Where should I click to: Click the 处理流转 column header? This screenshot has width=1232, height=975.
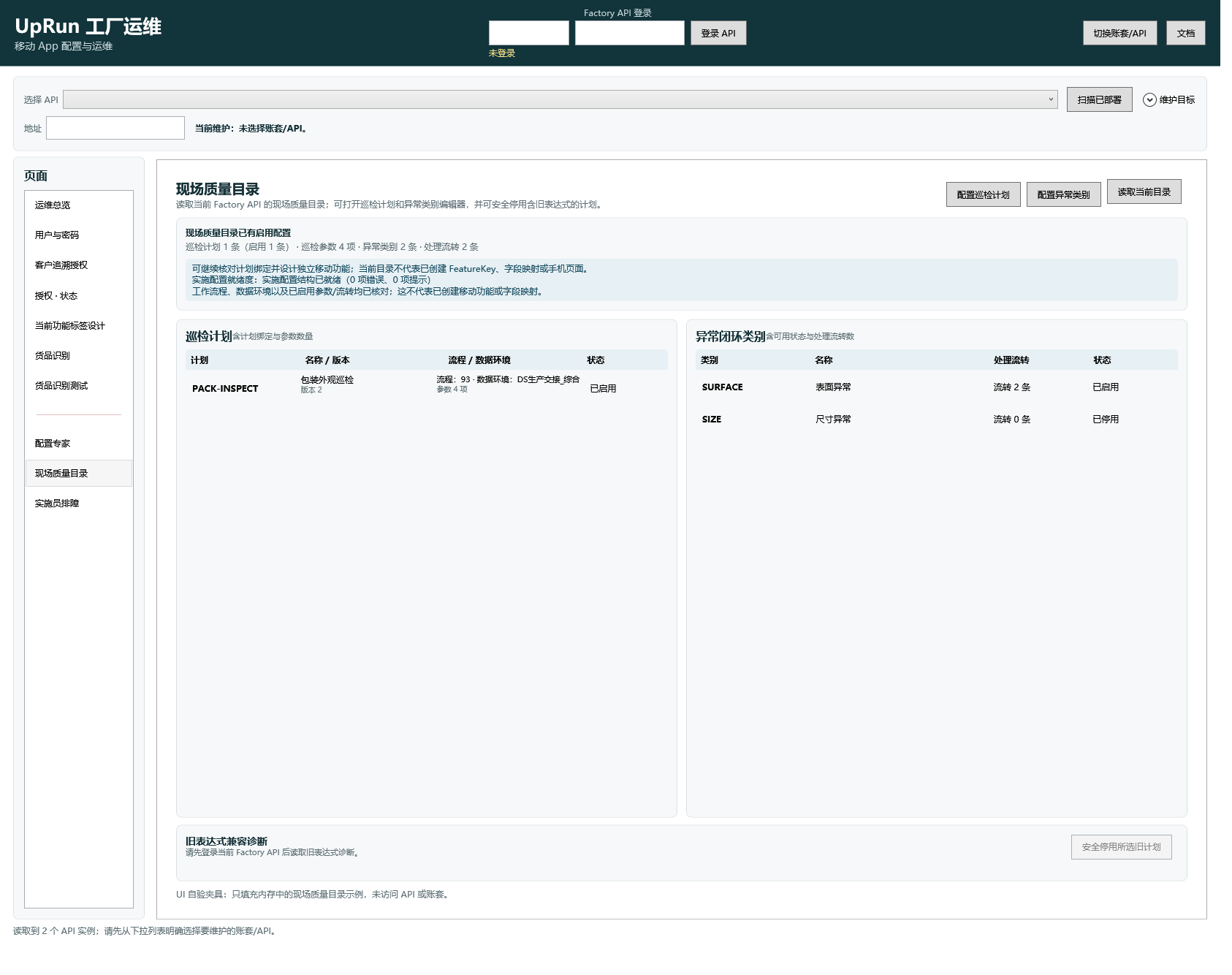pos(1011,360)
